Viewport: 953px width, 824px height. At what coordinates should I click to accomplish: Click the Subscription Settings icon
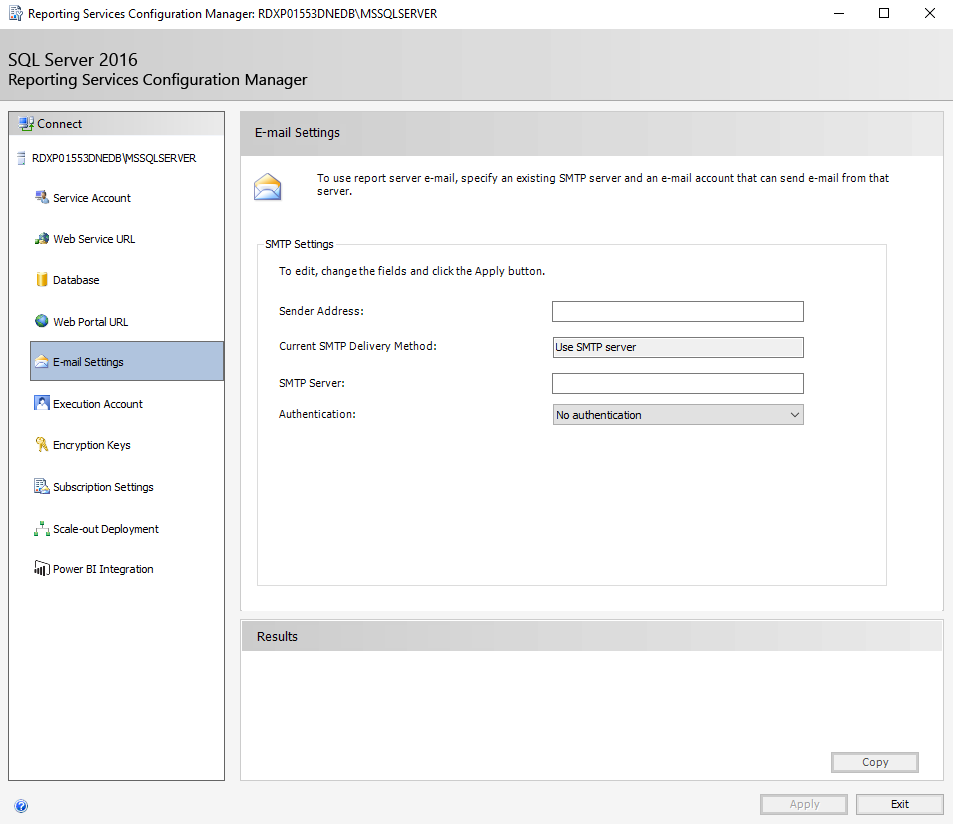click(41, 486)
